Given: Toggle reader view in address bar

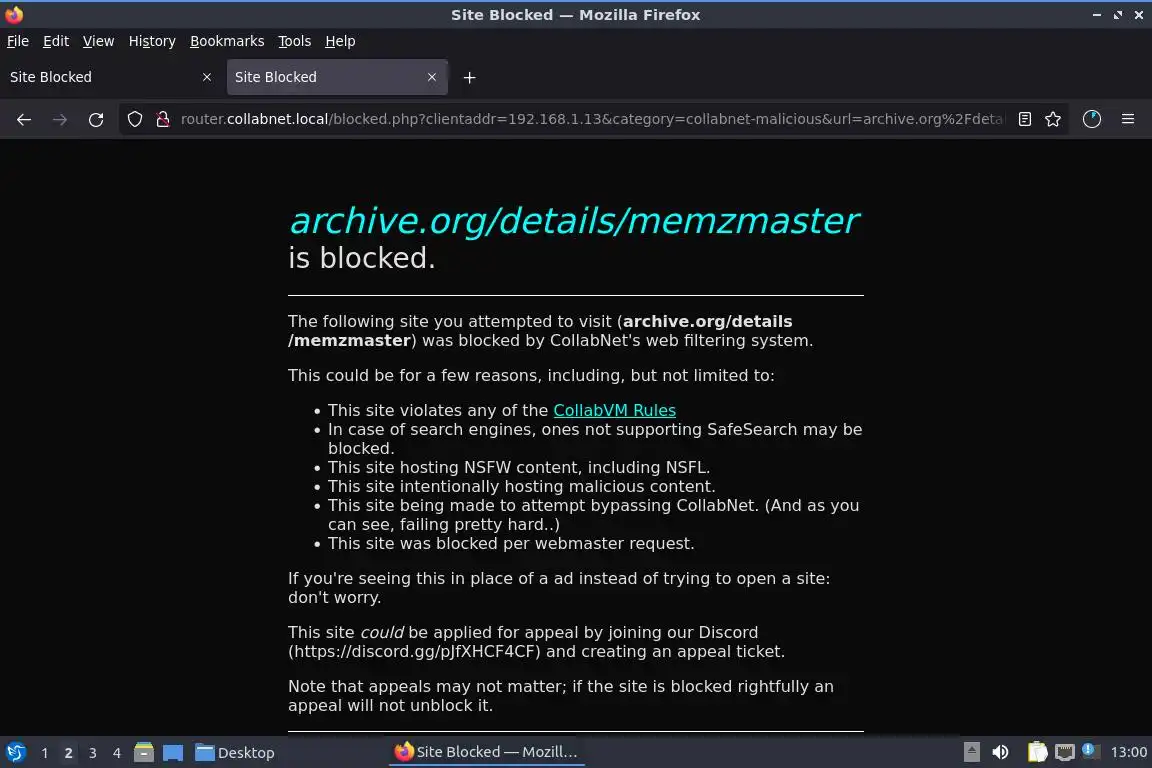Looking at the screenshot, I should pyautogui.click(x=1024, y=119).
